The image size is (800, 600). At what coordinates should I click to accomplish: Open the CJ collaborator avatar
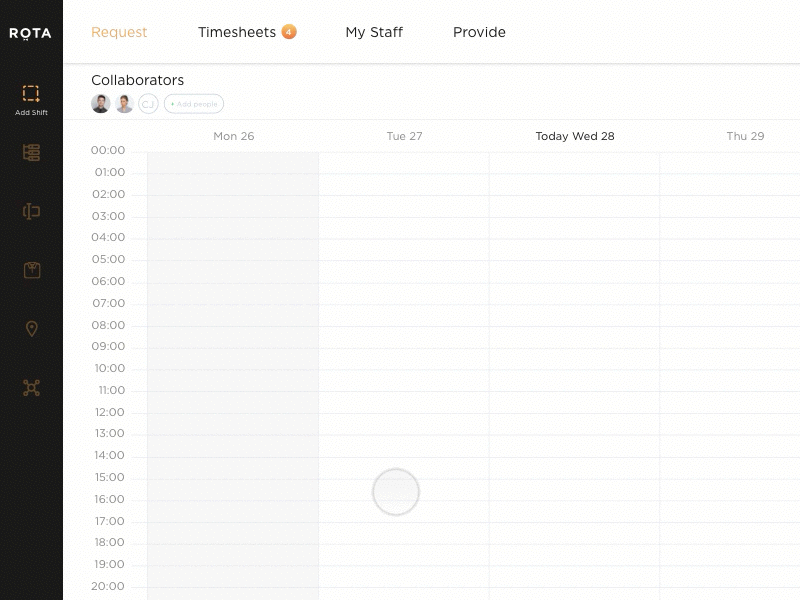(x=148, y=103)
